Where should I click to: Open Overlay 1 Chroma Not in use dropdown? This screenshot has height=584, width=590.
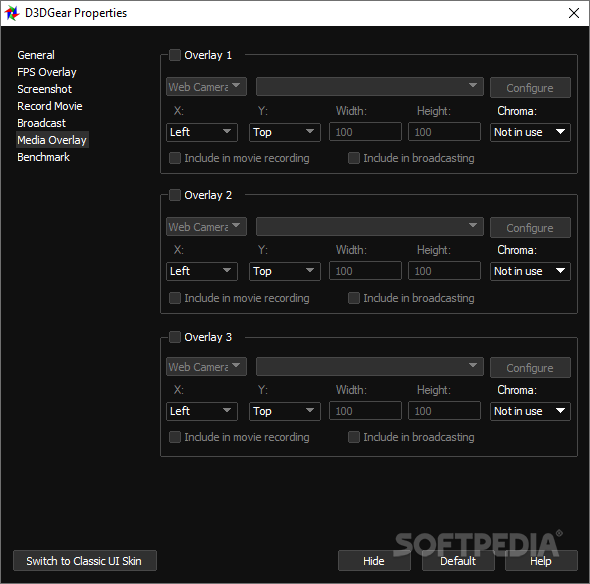(530, 132)
